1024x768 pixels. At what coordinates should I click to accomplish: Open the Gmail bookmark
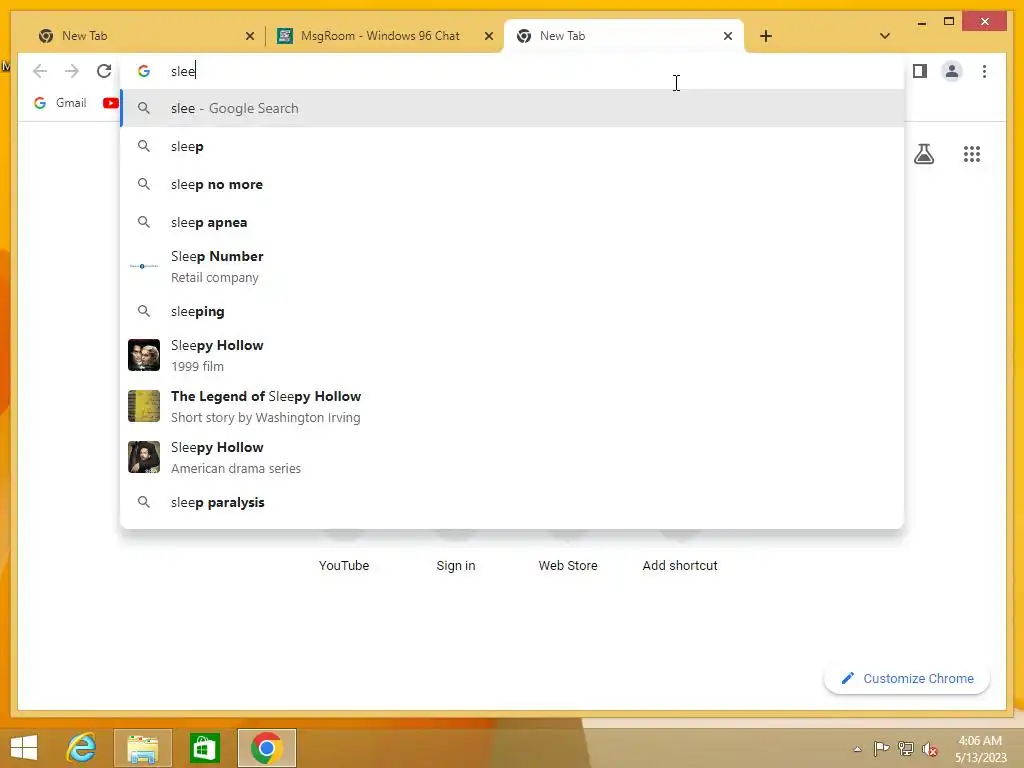(60, 103)
